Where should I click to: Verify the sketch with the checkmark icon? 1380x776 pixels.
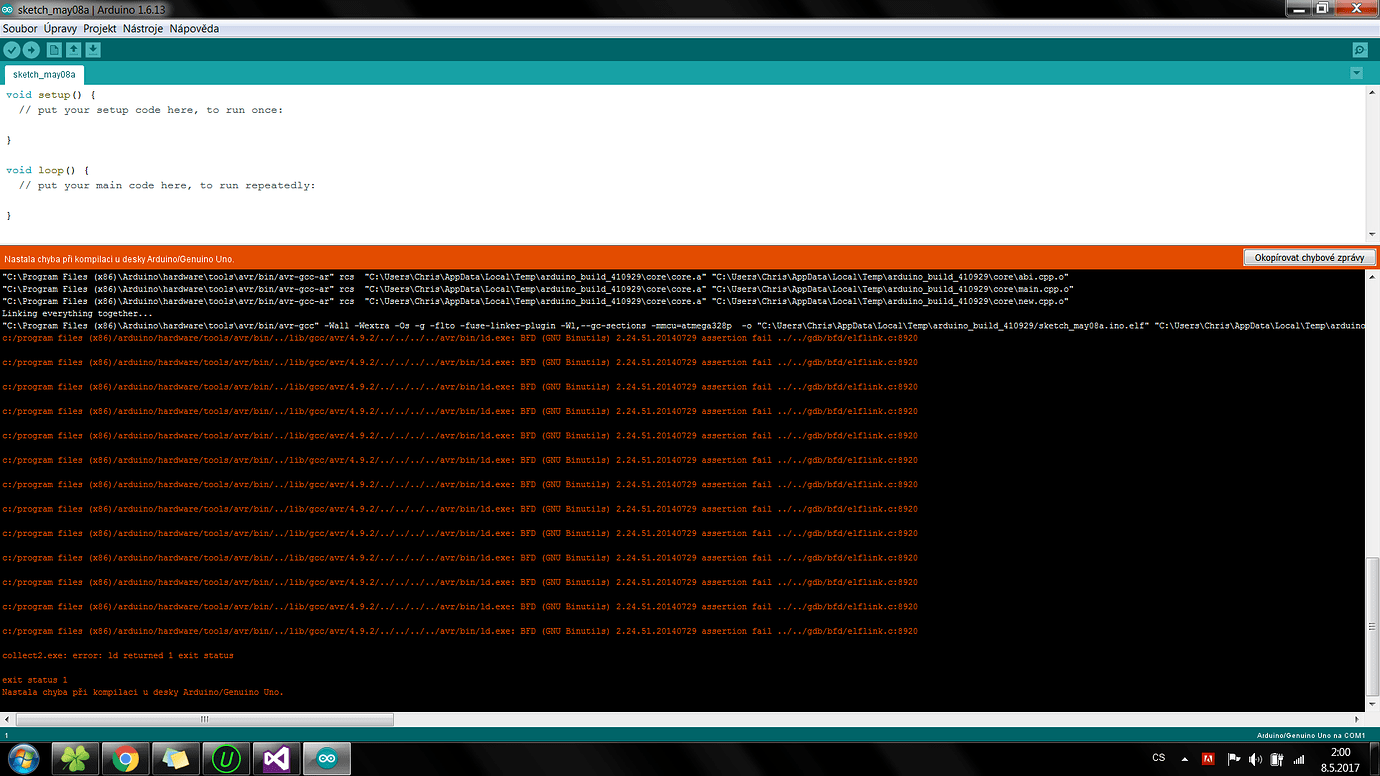[13, 49]
